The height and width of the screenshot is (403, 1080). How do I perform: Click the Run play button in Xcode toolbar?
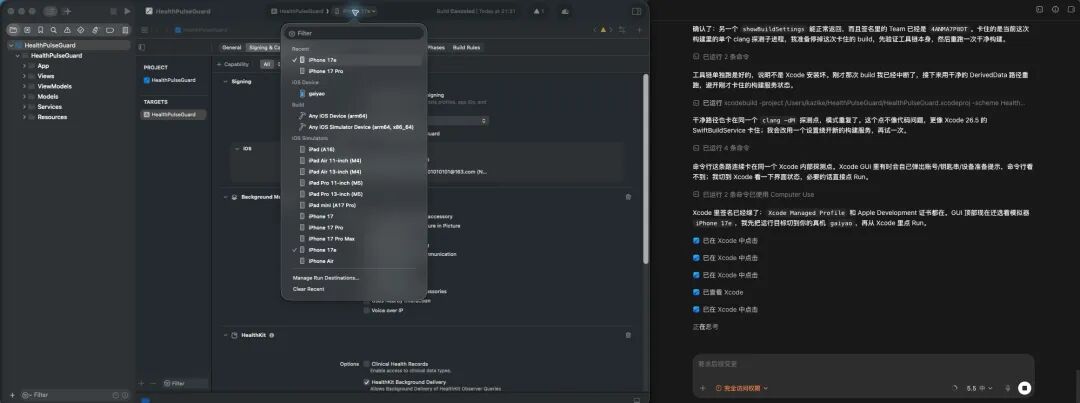click(x=127, y=11)
